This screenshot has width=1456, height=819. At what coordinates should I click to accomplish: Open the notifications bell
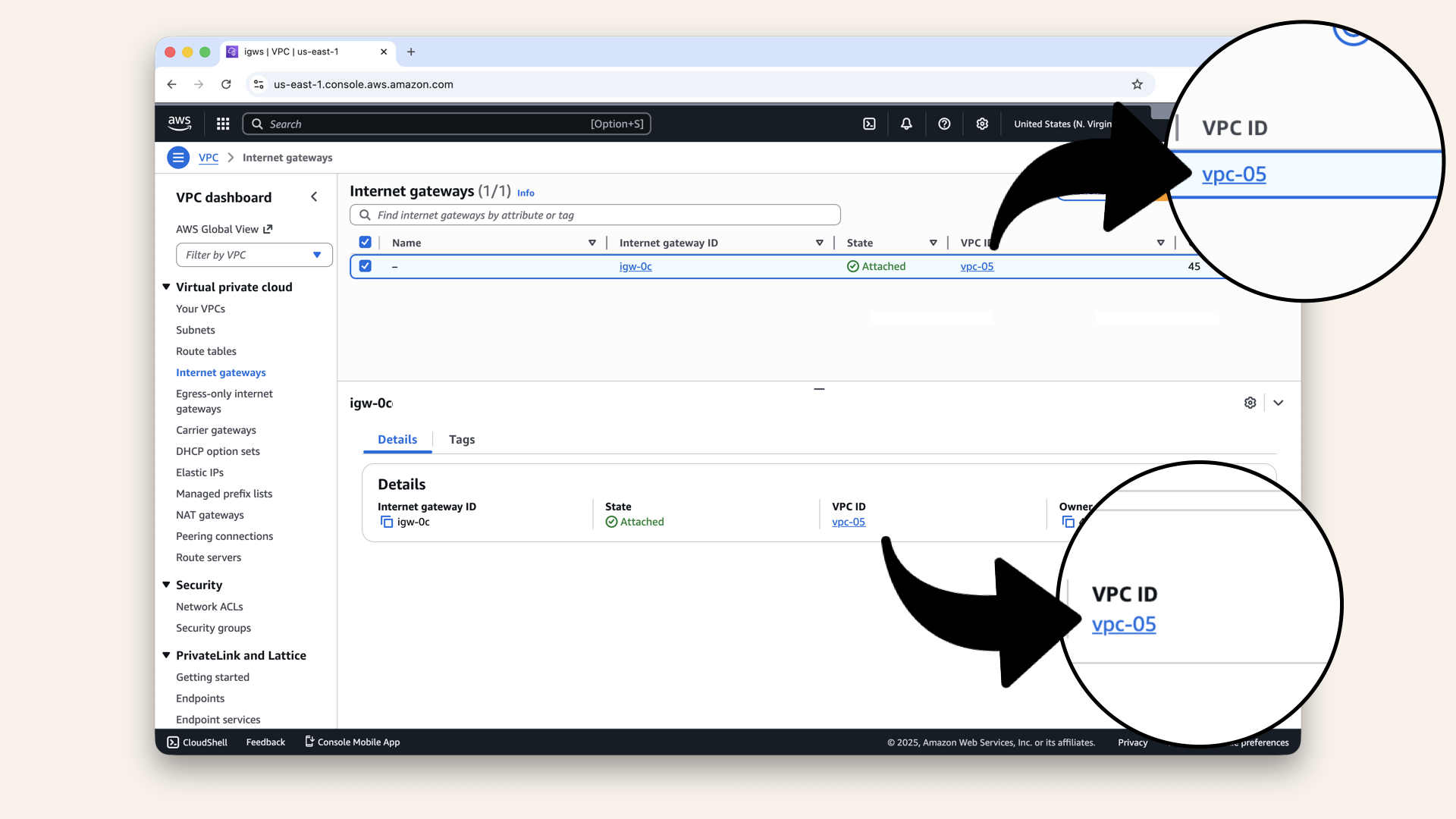pyautogui.click(x=906, y=124)
